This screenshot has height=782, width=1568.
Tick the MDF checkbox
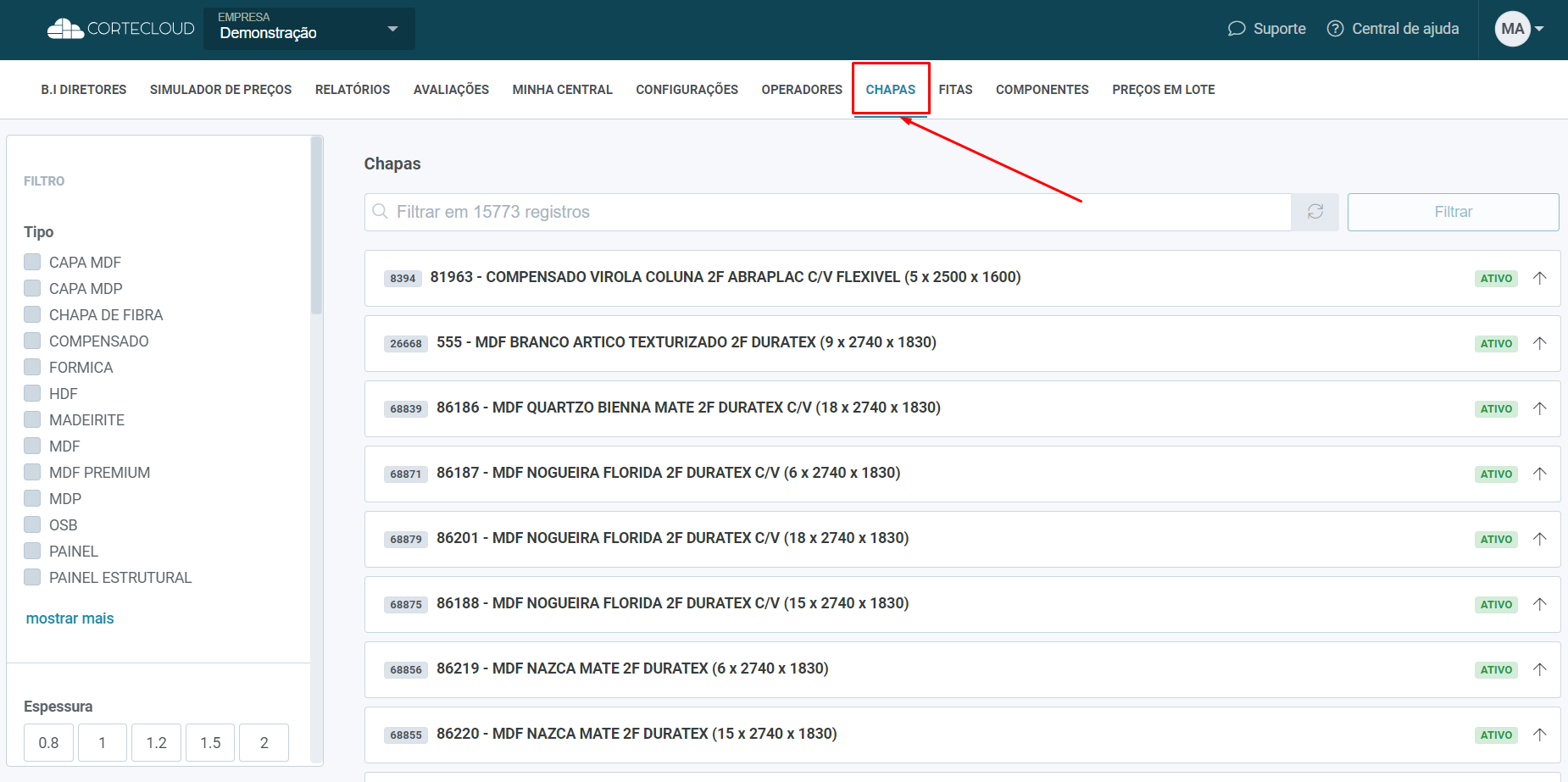[x=32, y=446]
